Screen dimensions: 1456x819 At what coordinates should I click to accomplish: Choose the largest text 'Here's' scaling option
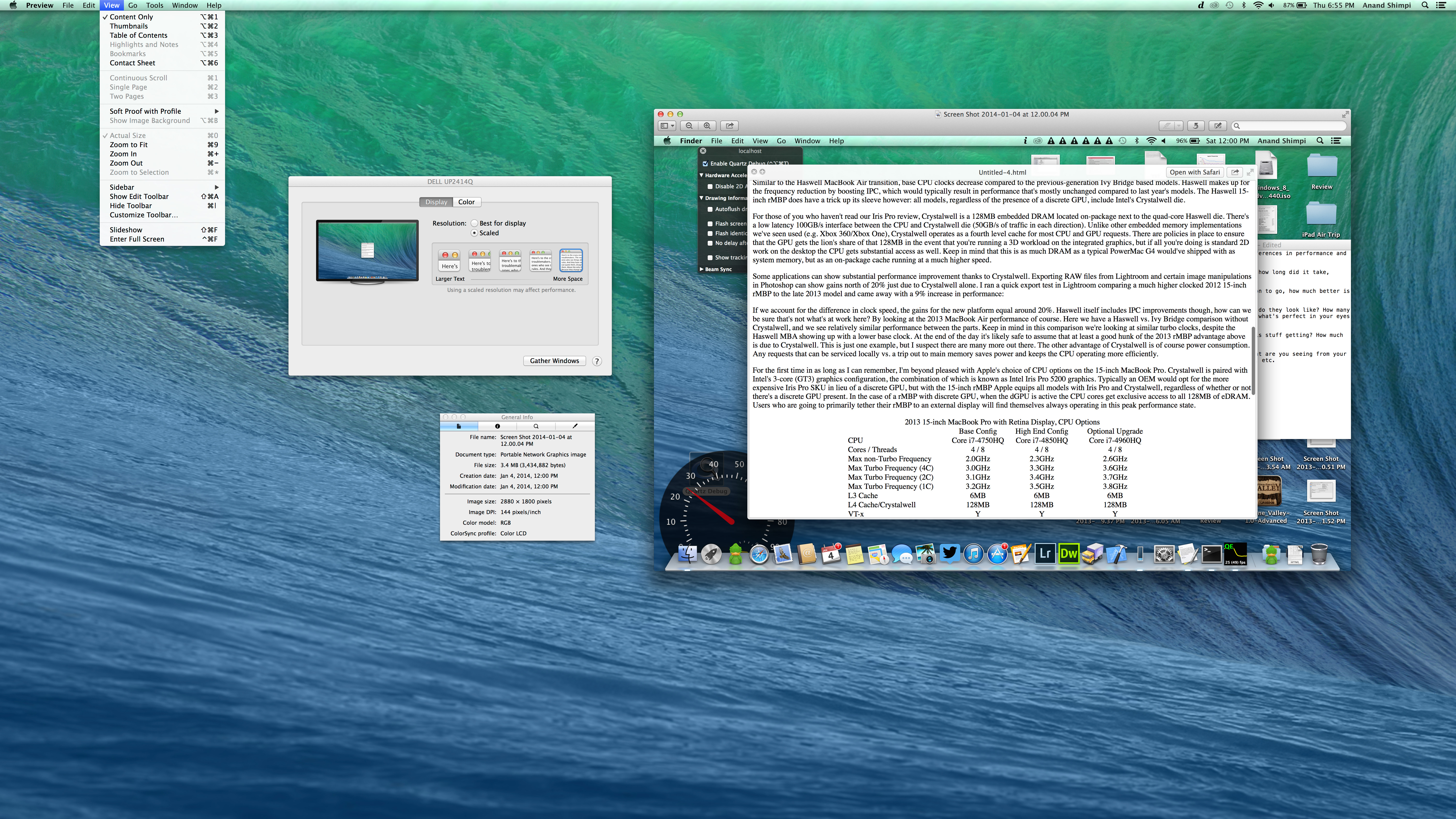449,261
